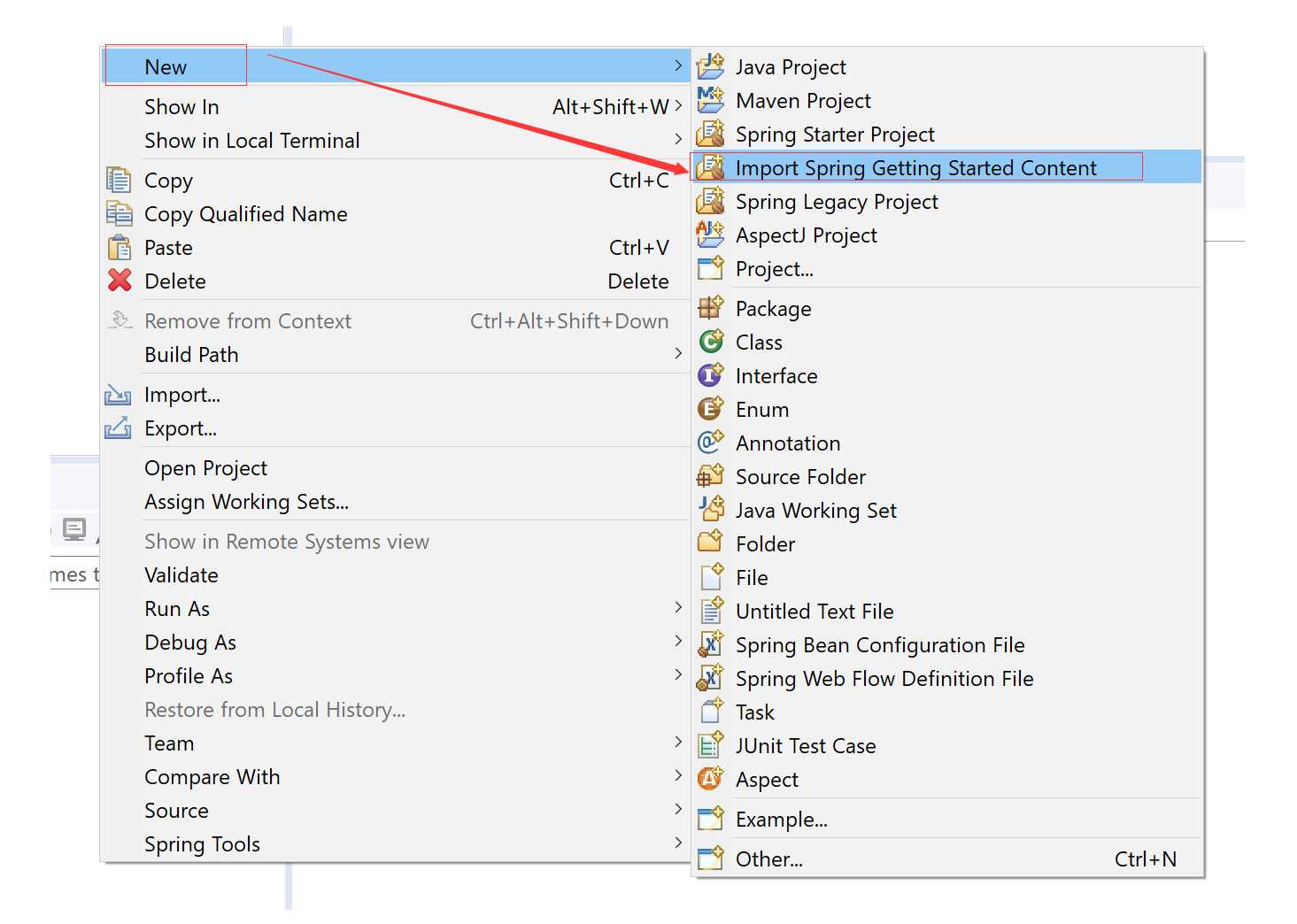Image resolution: width=1297 pixels, height=924 pixels.
Task: Click the red Delete X icon
Action: click(x=119, y=281)
